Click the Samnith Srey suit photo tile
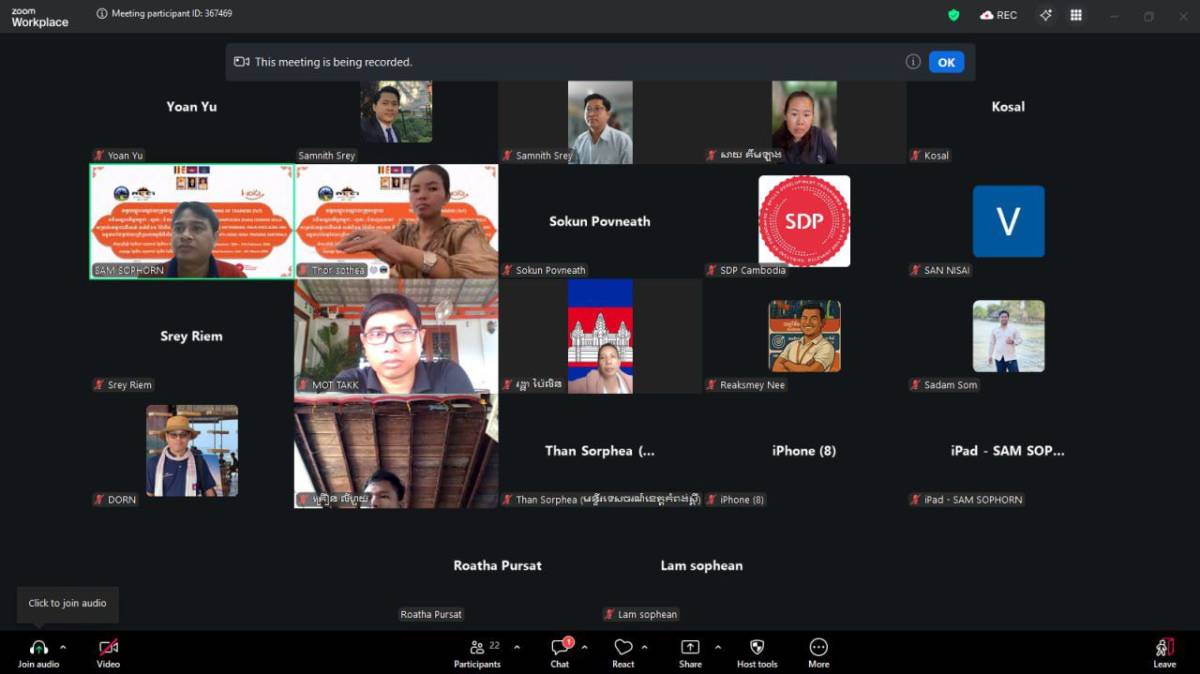This screenshot has height=674, width=1200. [396, 112]
